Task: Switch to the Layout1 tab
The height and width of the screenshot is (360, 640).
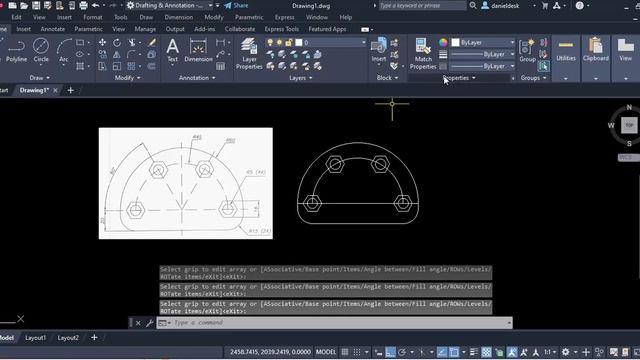Action: pos(36,338)
